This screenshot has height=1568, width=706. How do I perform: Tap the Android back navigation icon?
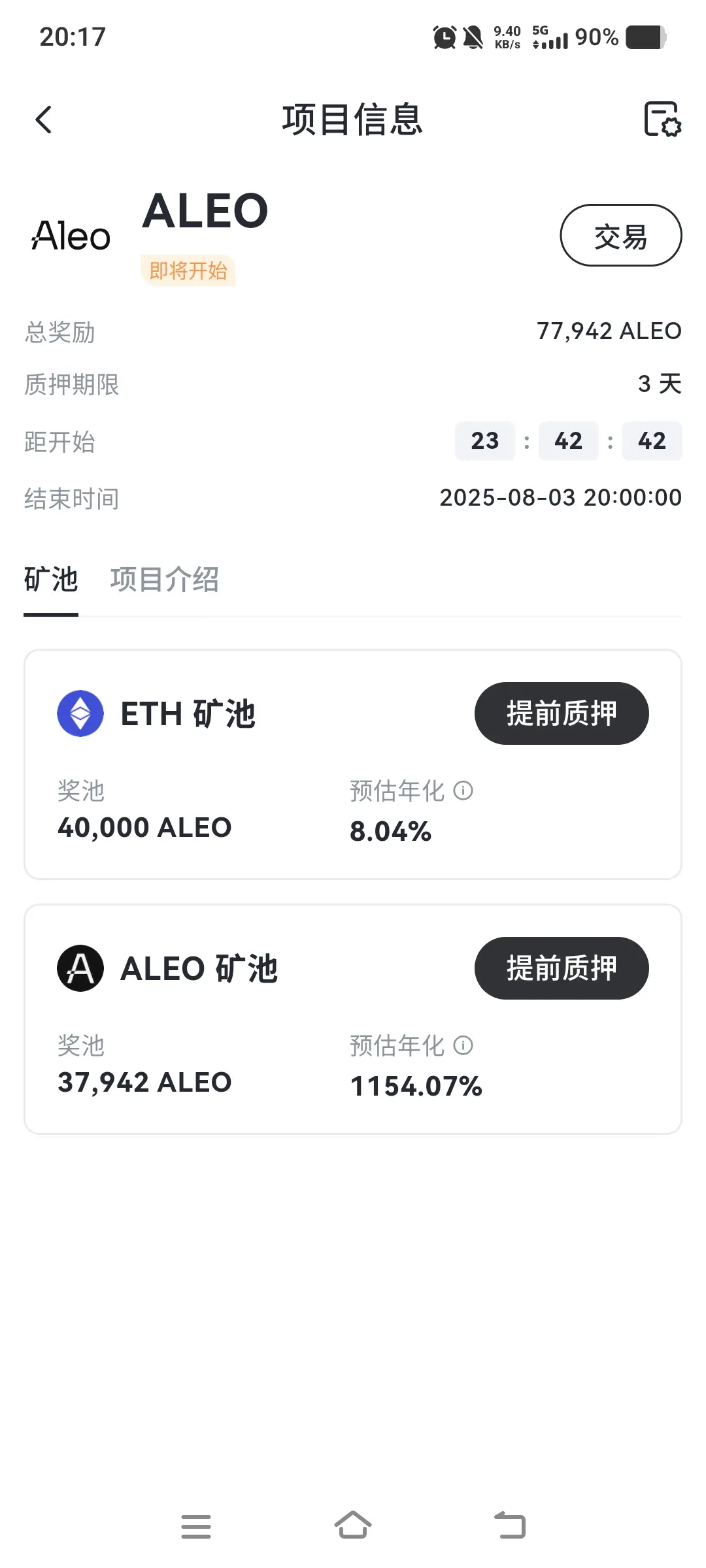pyautogui.click(x=510, y=1526)
